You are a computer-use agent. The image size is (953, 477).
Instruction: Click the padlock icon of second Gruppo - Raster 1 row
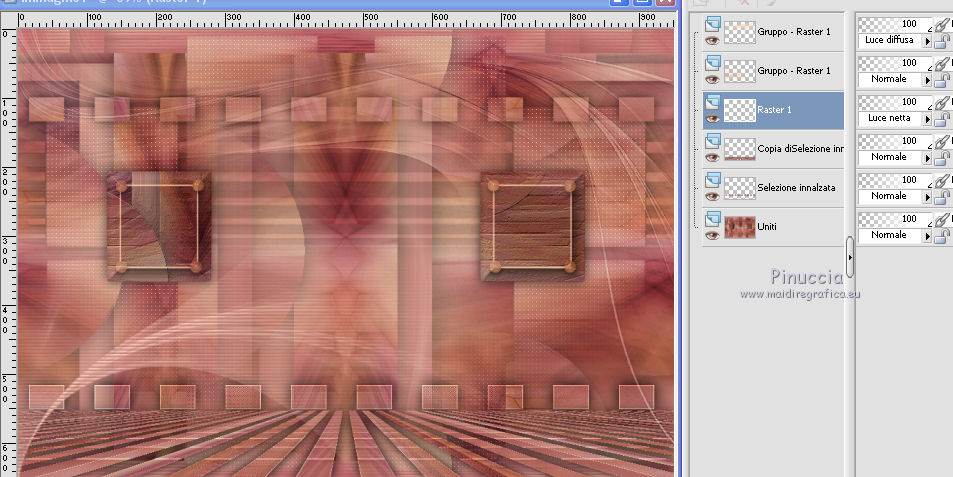coord(942,81)
